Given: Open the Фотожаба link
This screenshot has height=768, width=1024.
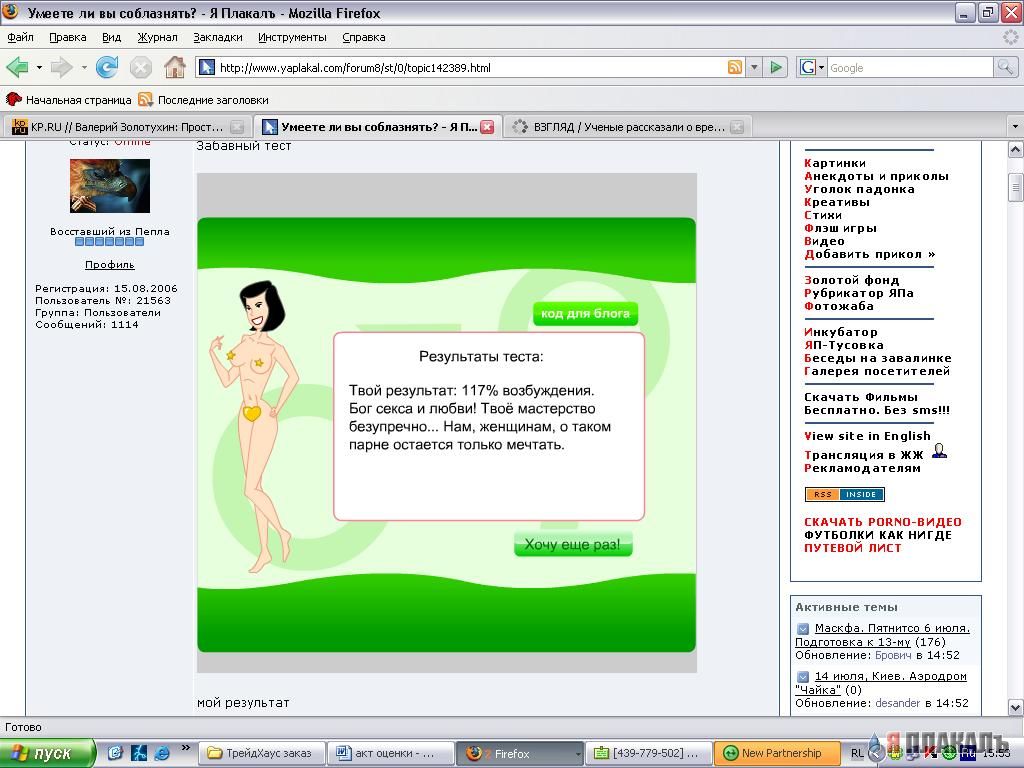Looking at the screenshot, I should (x=839, y=306).
